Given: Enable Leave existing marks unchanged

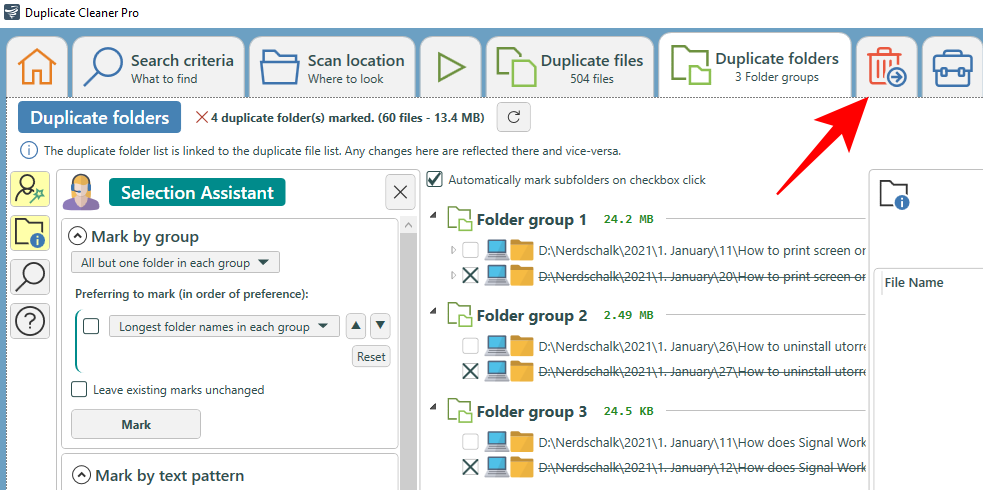Looking at the screenshot, I should click(x=79, y=389).
